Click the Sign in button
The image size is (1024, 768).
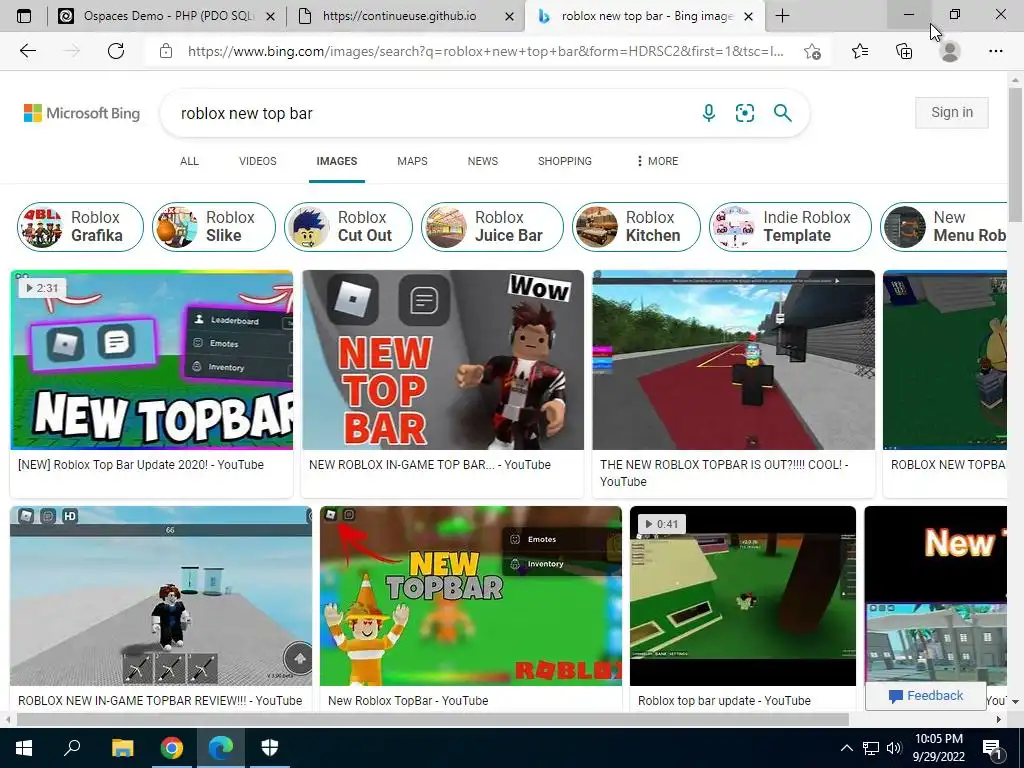pos(952,112)
